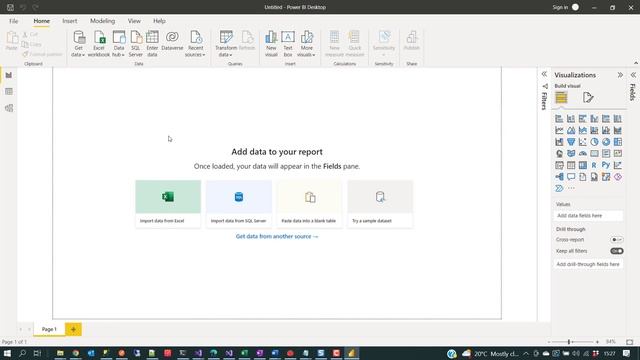Open the Recent sources dropdown
This screenshot has height=360, width=640.
click(195, 43)
